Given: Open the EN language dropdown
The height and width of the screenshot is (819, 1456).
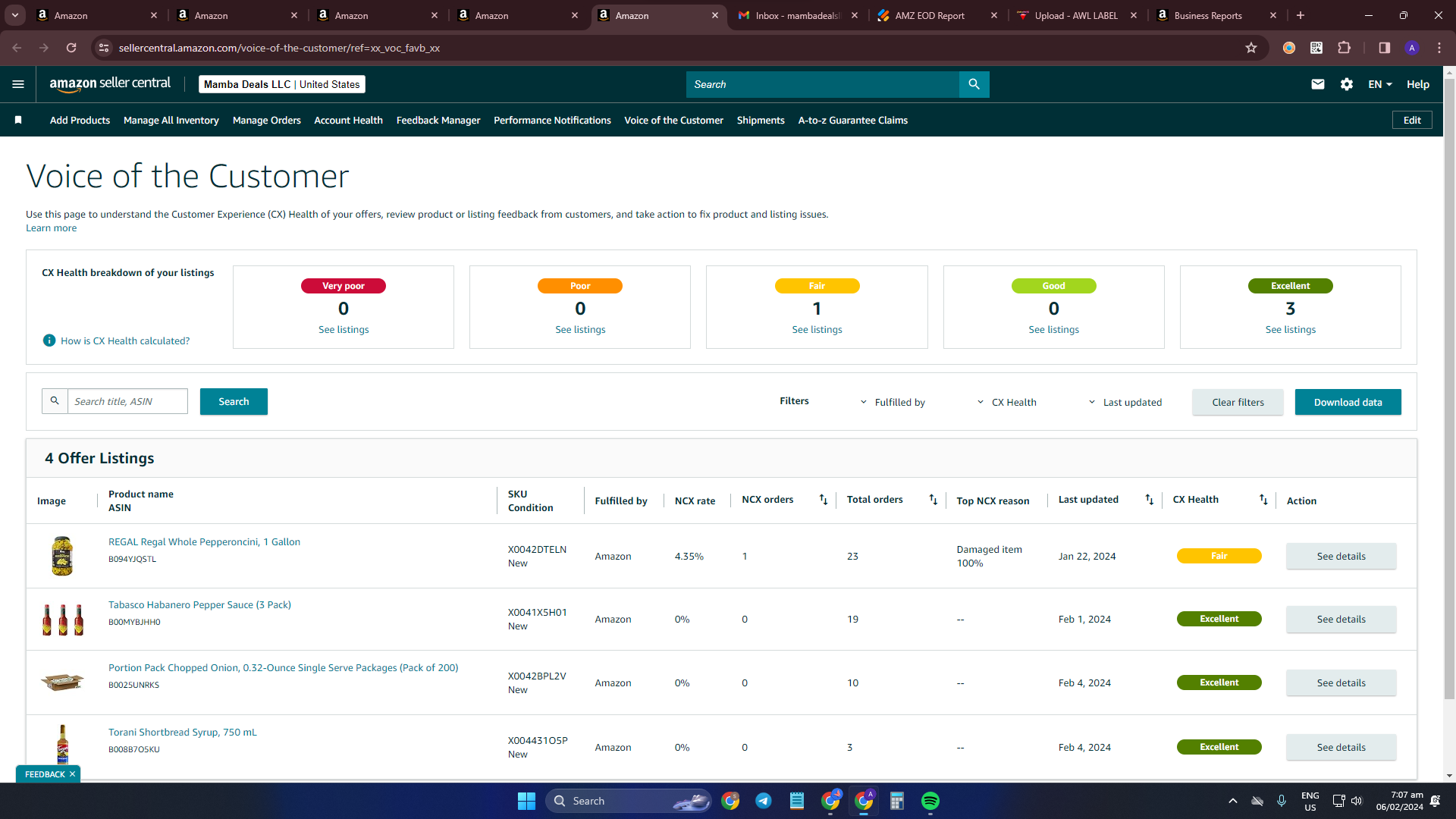Looking at the screenshot, I should click(1380, 84).
